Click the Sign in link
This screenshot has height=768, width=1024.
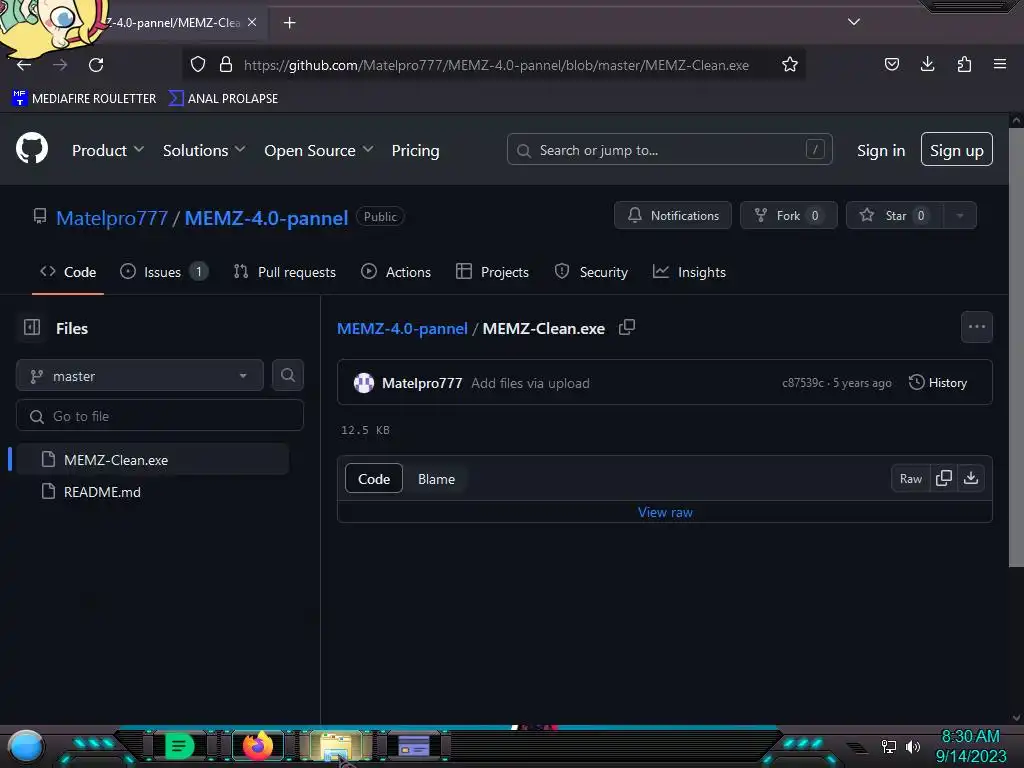(x=881, y=150)
